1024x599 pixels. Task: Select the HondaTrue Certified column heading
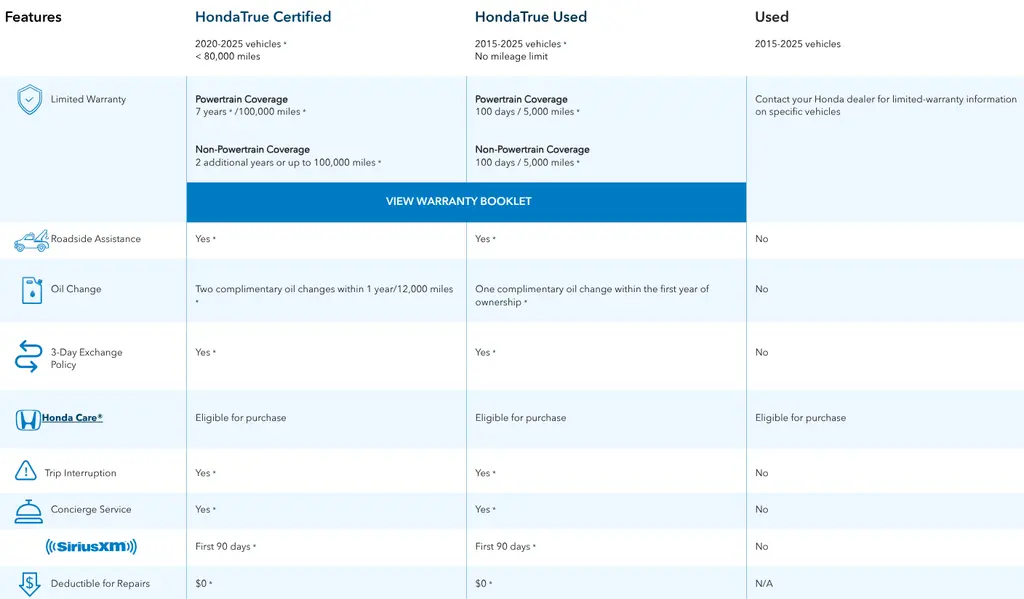click(263, 17)
